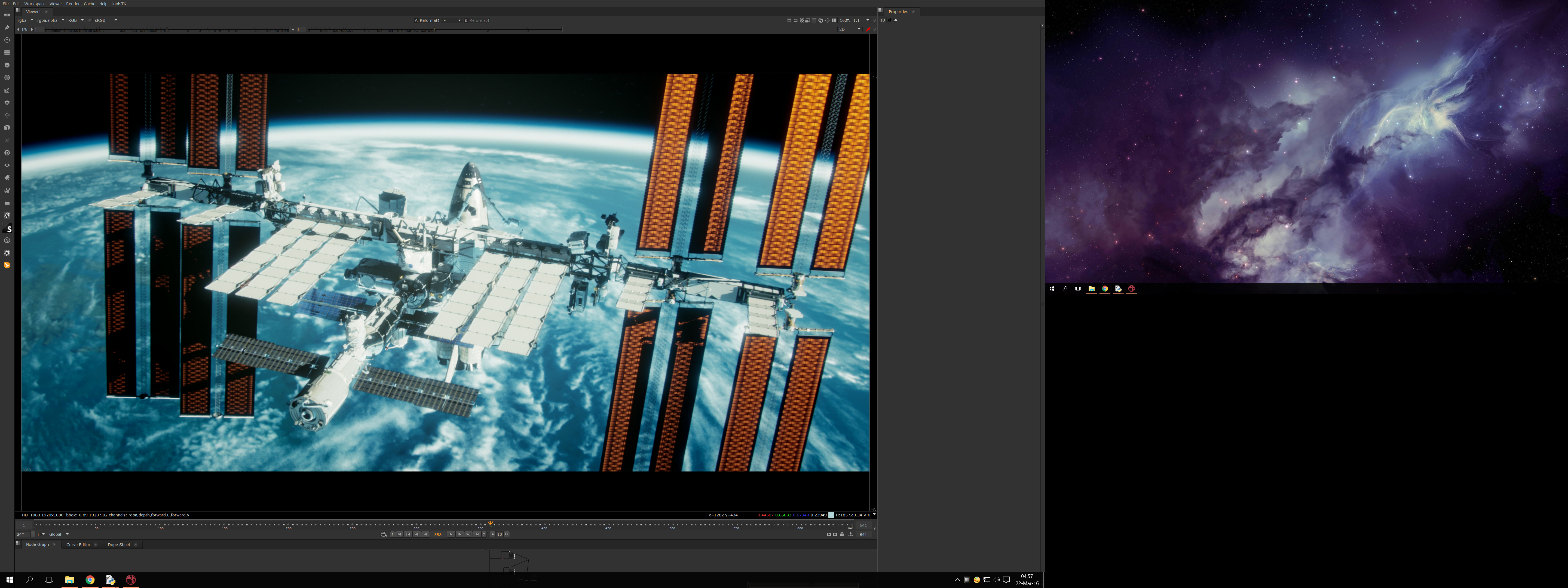Open the Image nodes toolbar menu
Screen dimensions: 1568x588
point(7,15)
